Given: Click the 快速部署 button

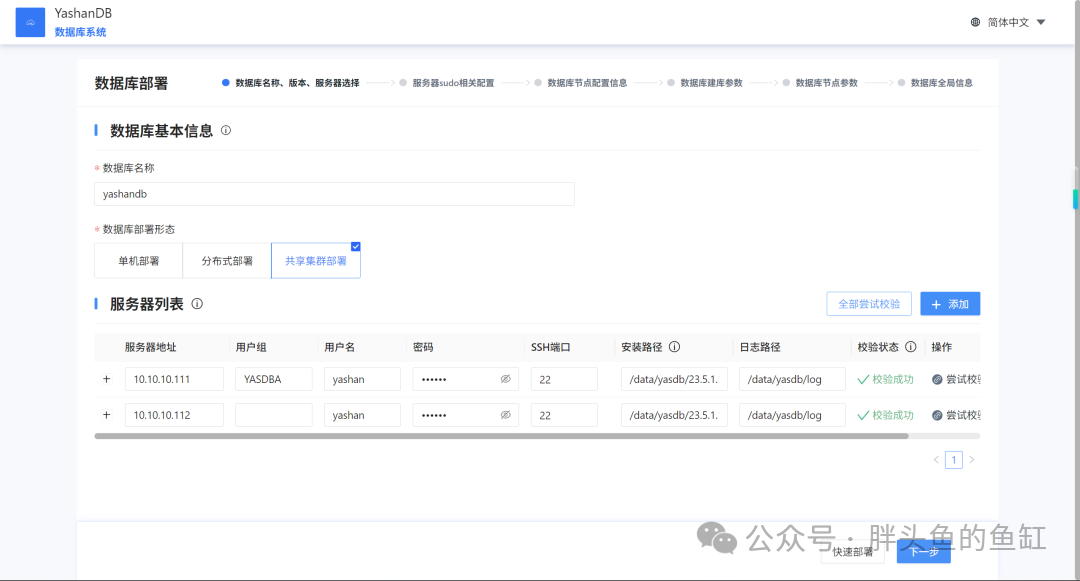Looking at the screenshot, I should point(853,551).
